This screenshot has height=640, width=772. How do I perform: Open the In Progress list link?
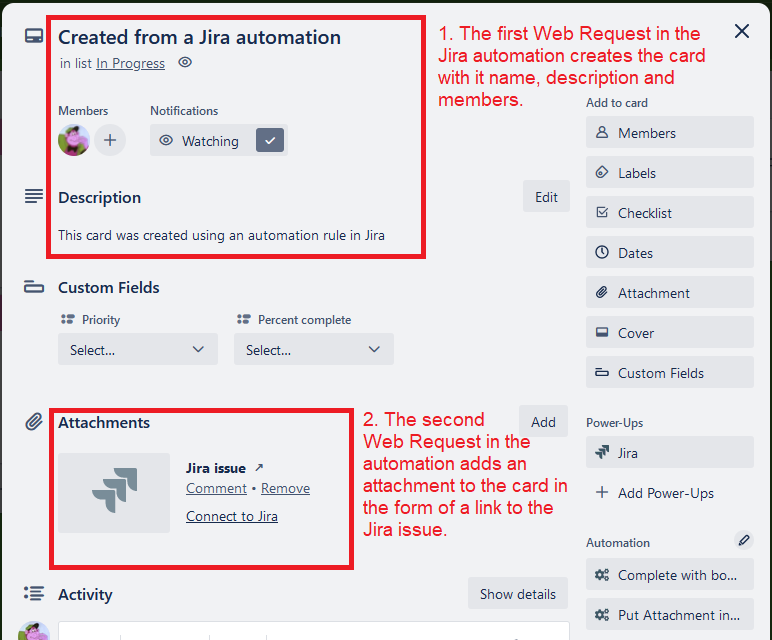(130, 64)
